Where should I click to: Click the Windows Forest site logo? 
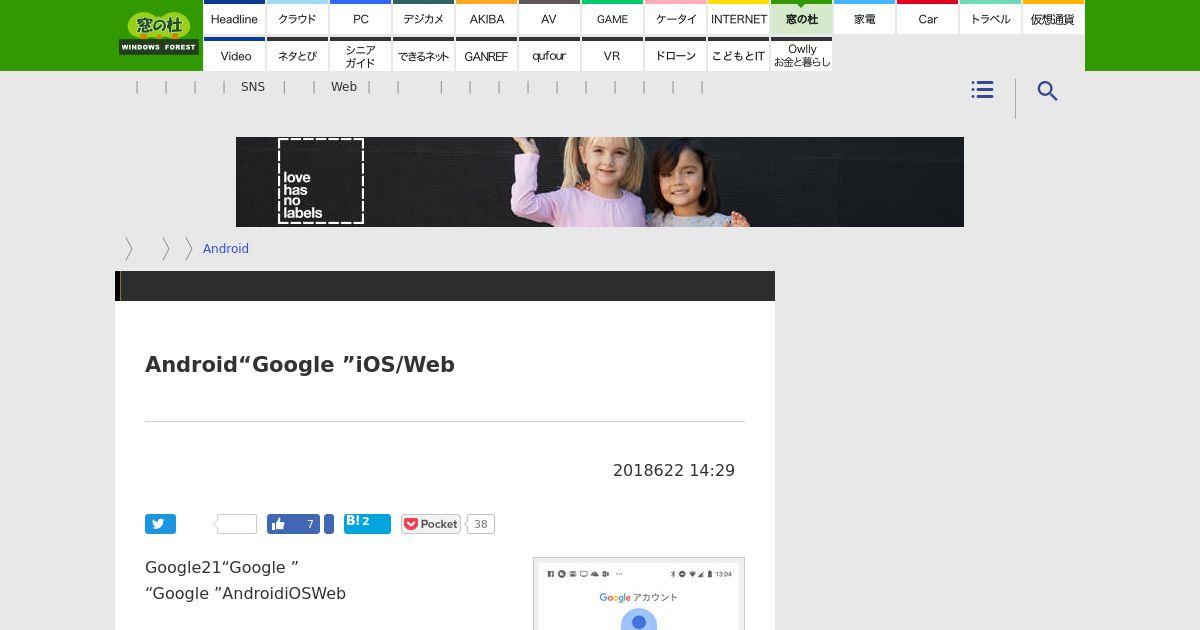click(159, 33)
